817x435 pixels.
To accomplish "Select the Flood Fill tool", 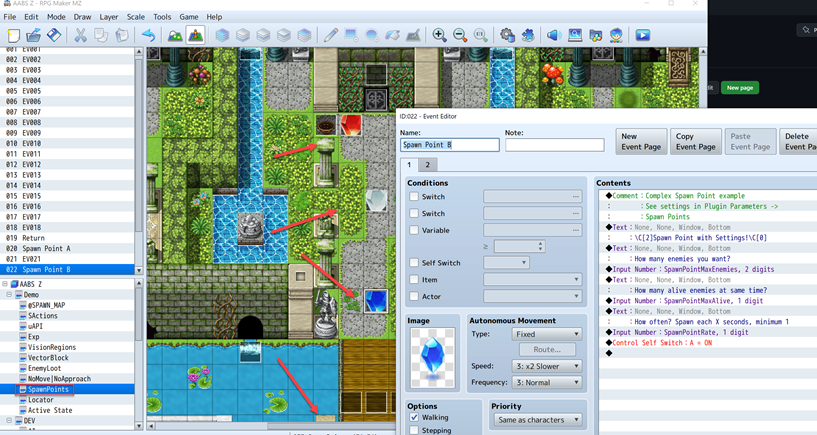I will pyautogui.click(x=392, y=35).
